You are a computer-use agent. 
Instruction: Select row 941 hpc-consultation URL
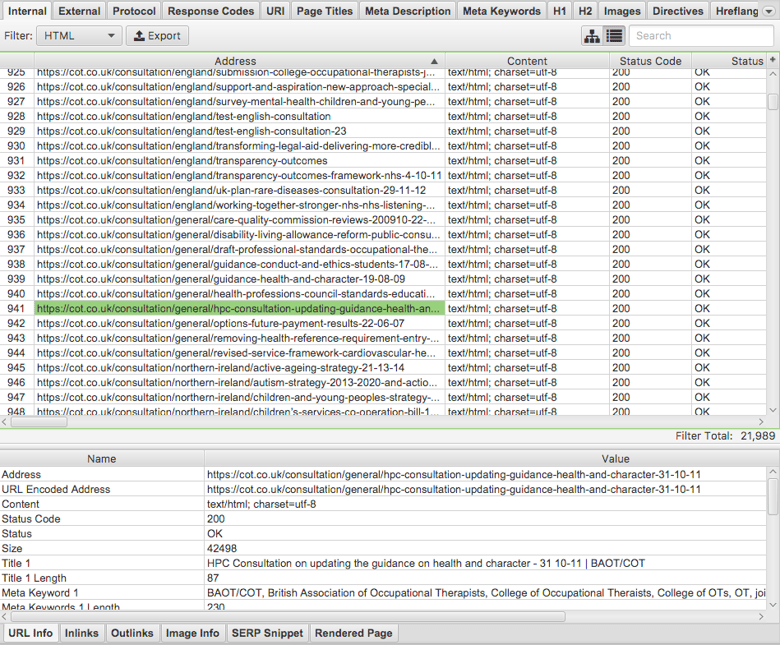[x=238, y=308]
